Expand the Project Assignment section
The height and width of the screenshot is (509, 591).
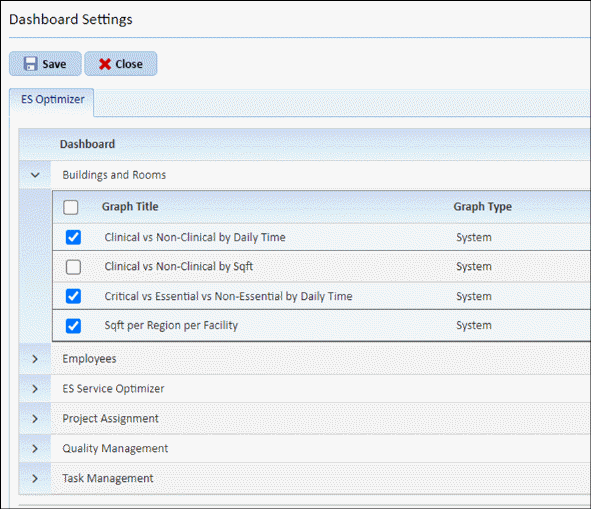click(35, 419)
